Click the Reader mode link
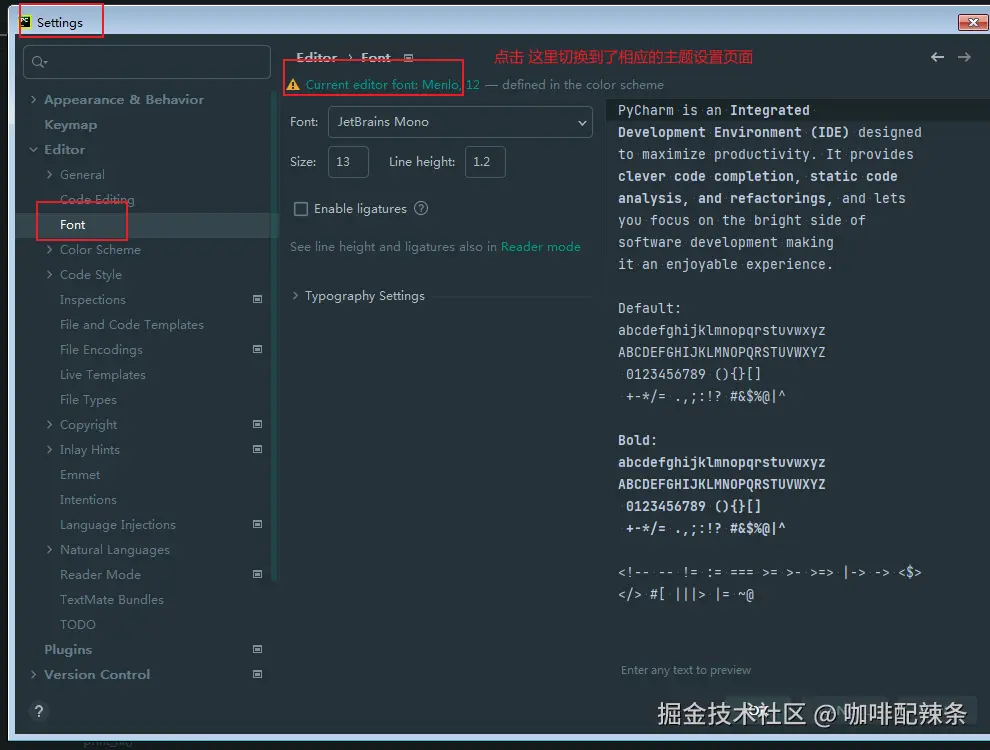This screenshot has width=990, height=750. point(540,247)
